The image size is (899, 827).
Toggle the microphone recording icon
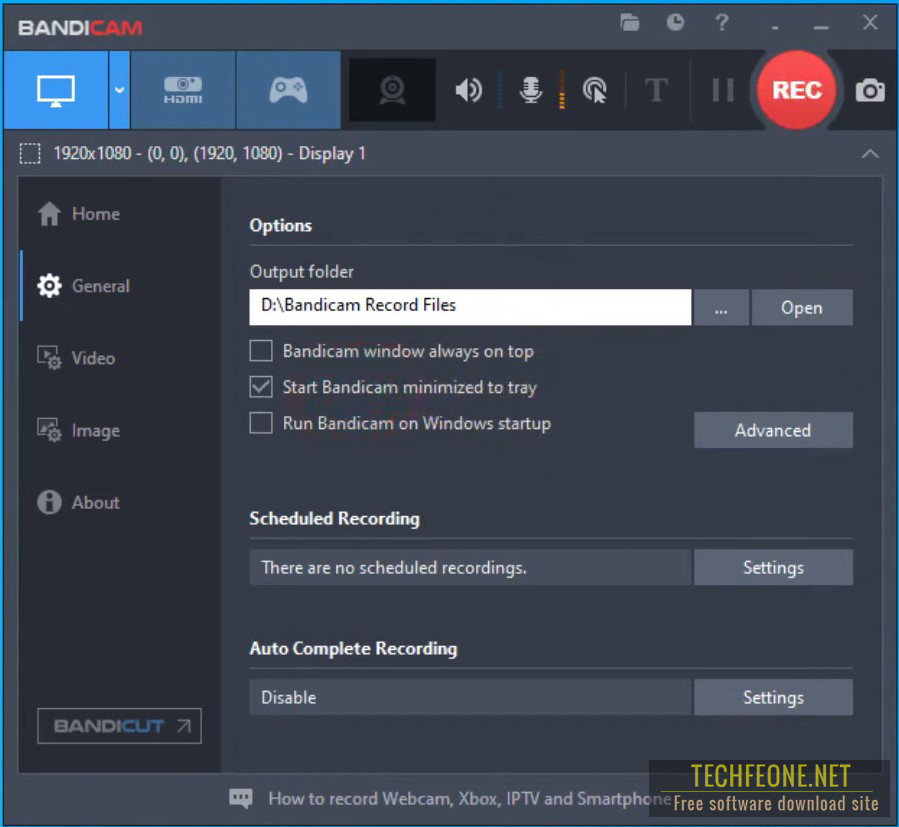tap(530, 90)
